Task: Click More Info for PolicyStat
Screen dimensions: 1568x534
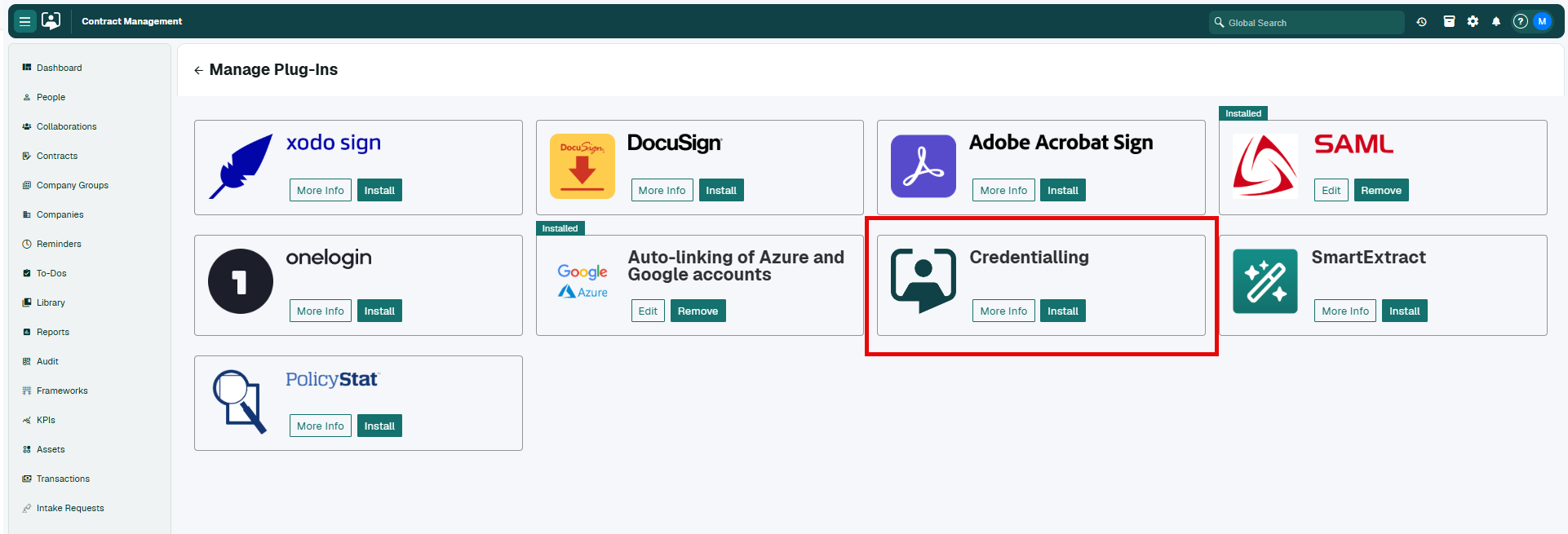Action: pos(321,426)
